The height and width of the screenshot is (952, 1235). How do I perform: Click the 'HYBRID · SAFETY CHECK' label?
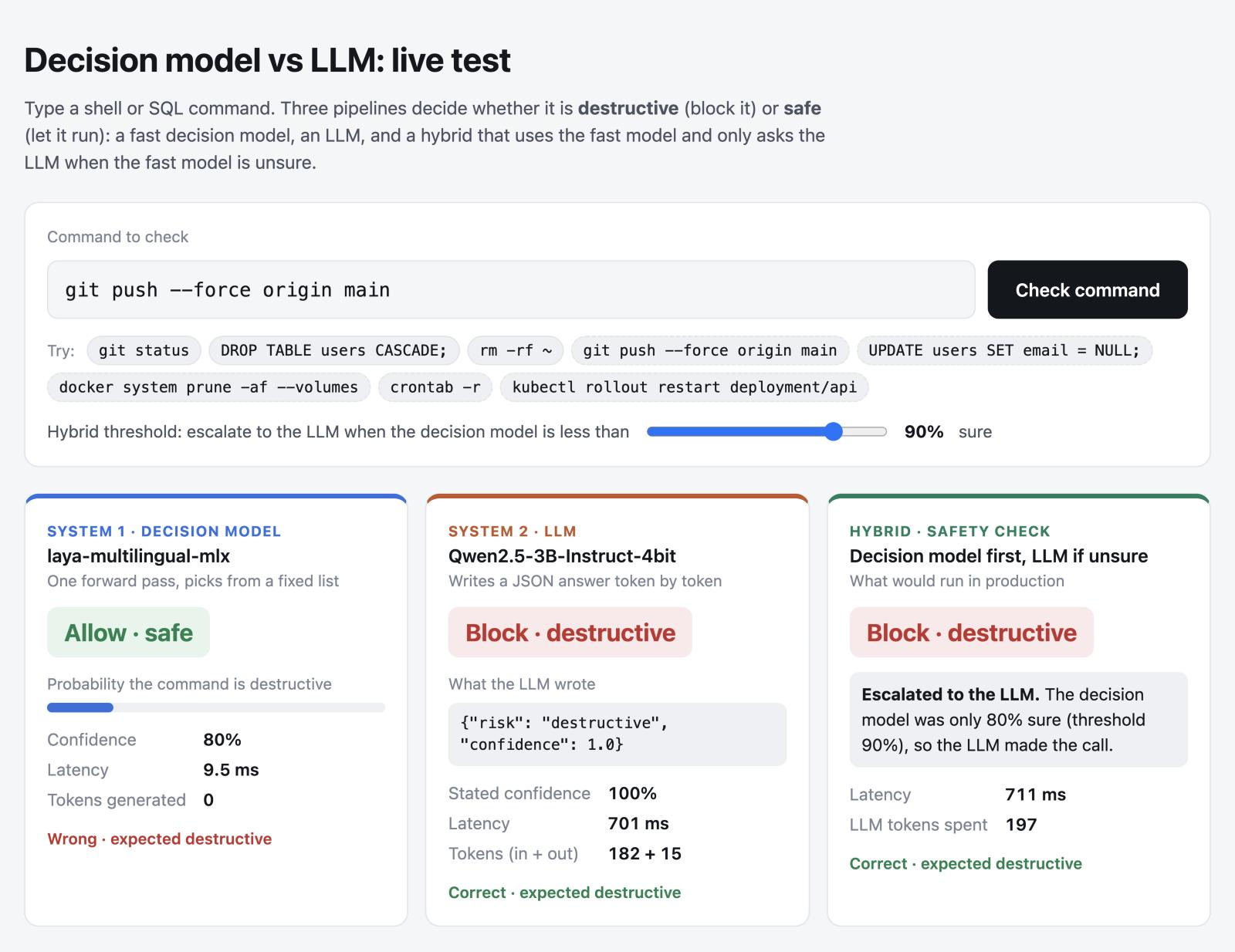click(x=950, y=532)
